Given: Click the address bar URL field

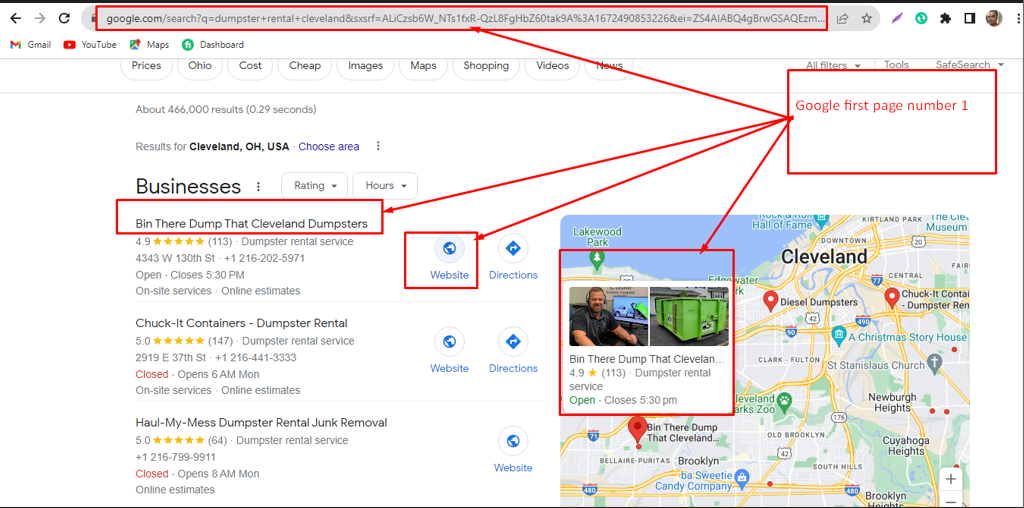Looking at the screenshot, I should (x=465, y=18).
